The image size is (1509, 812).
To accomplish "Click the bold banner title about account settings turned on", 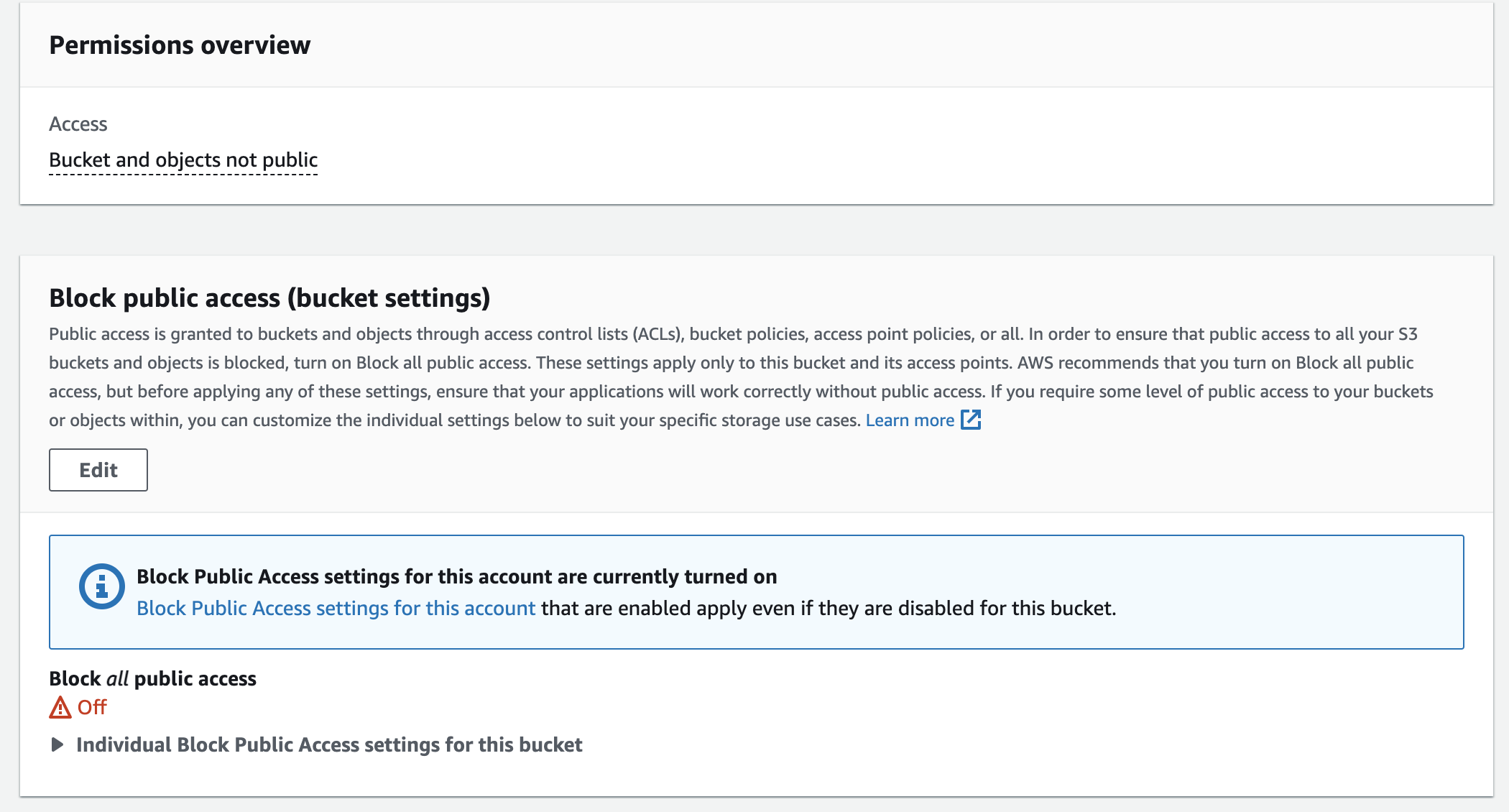I will click(456, 577).
